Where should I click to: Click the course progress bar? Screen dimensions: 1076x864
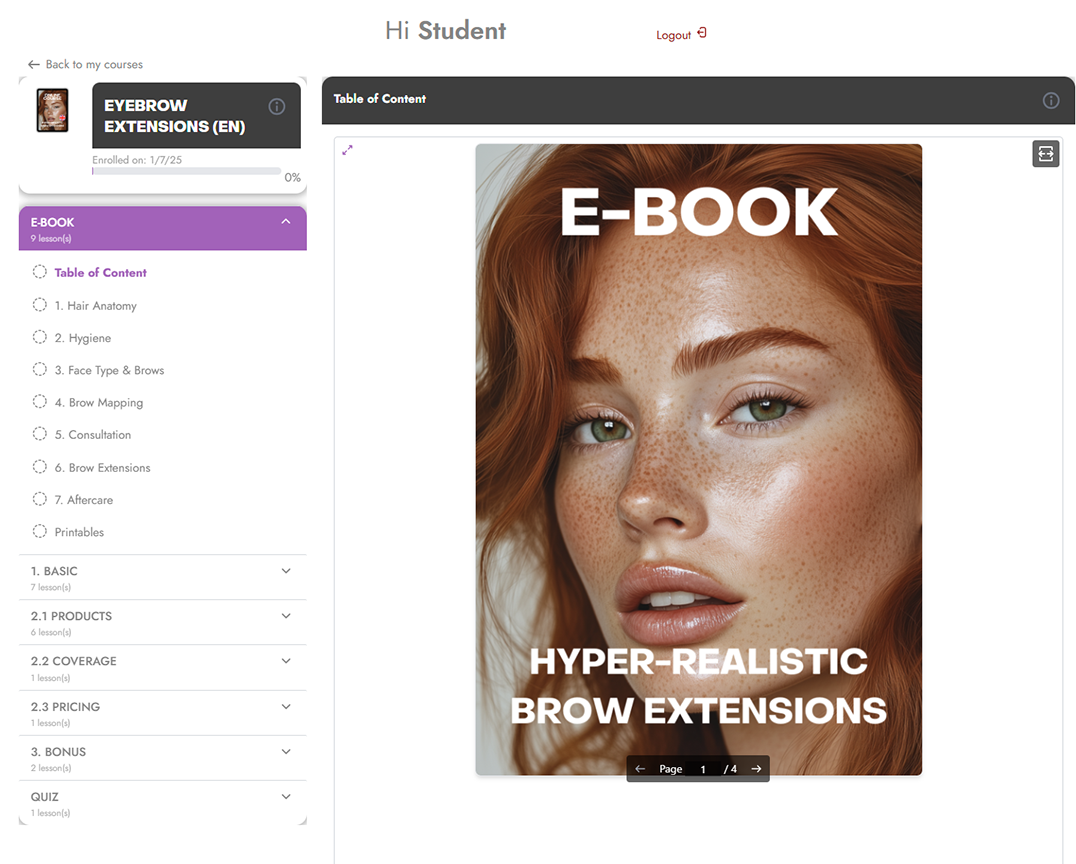pyautogui.click(x=186, y=171)
